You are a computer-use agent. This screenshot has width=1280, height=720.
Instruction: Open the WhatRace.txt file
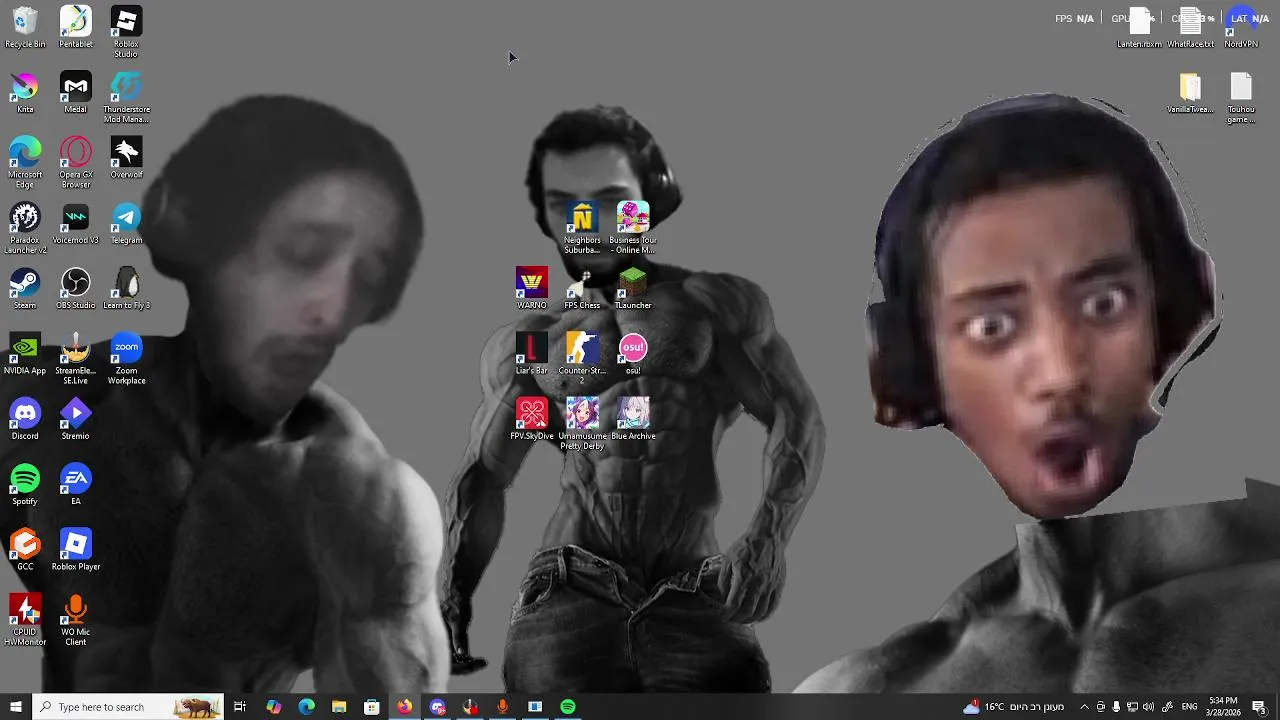click(x=1190, y=28)
